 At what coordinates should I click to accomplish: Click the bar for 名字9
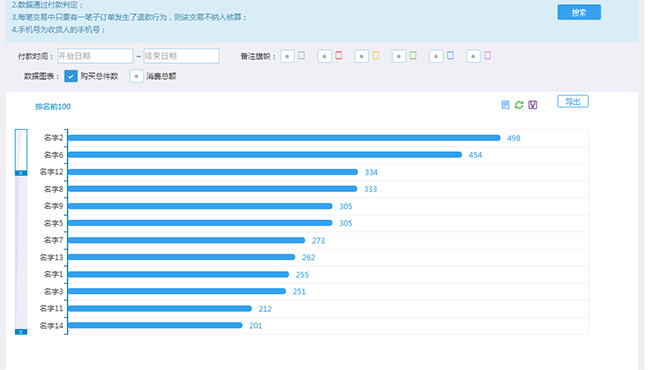200,206
